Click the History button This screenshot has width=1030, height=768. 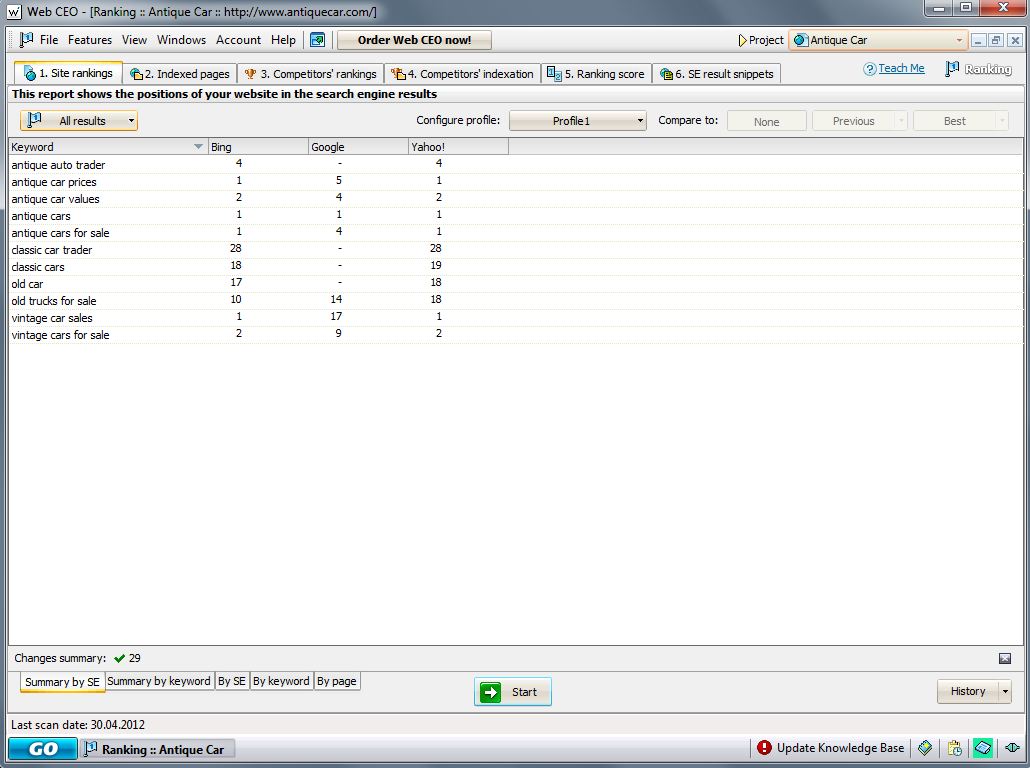coord(968,691)
